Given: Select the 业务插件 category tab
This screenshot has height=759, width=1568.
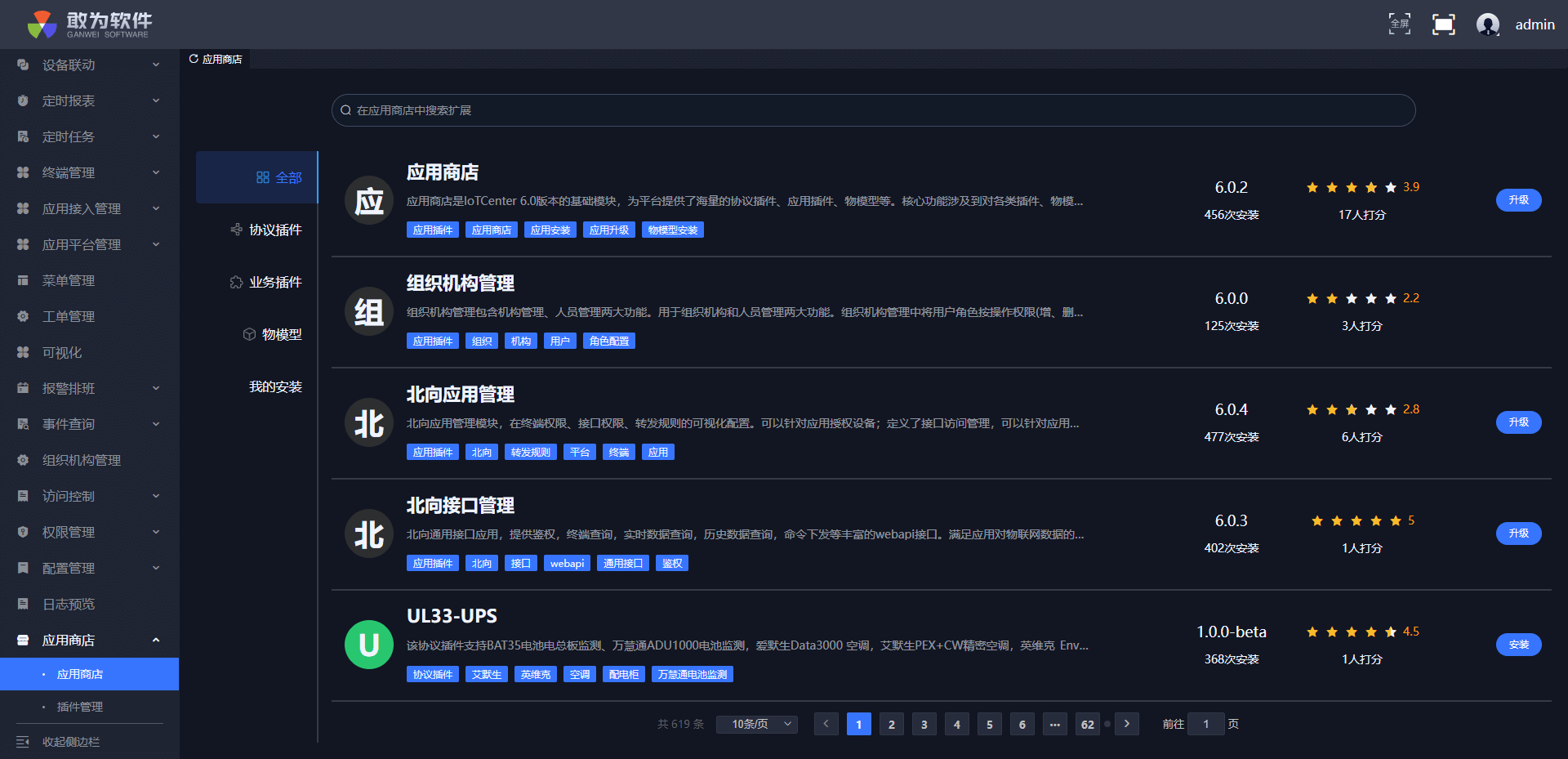Looking at the screenshot, I should [256, 282].
